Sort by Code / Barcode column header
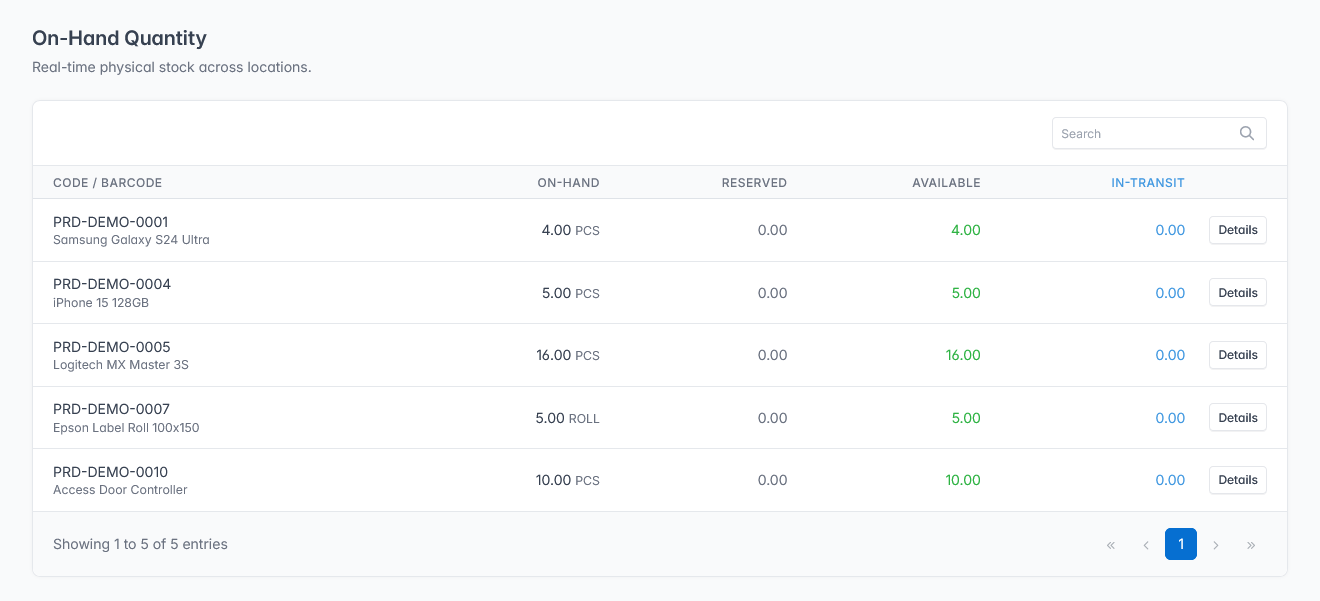Viewport: 1320px width, 601px height. 107,183
